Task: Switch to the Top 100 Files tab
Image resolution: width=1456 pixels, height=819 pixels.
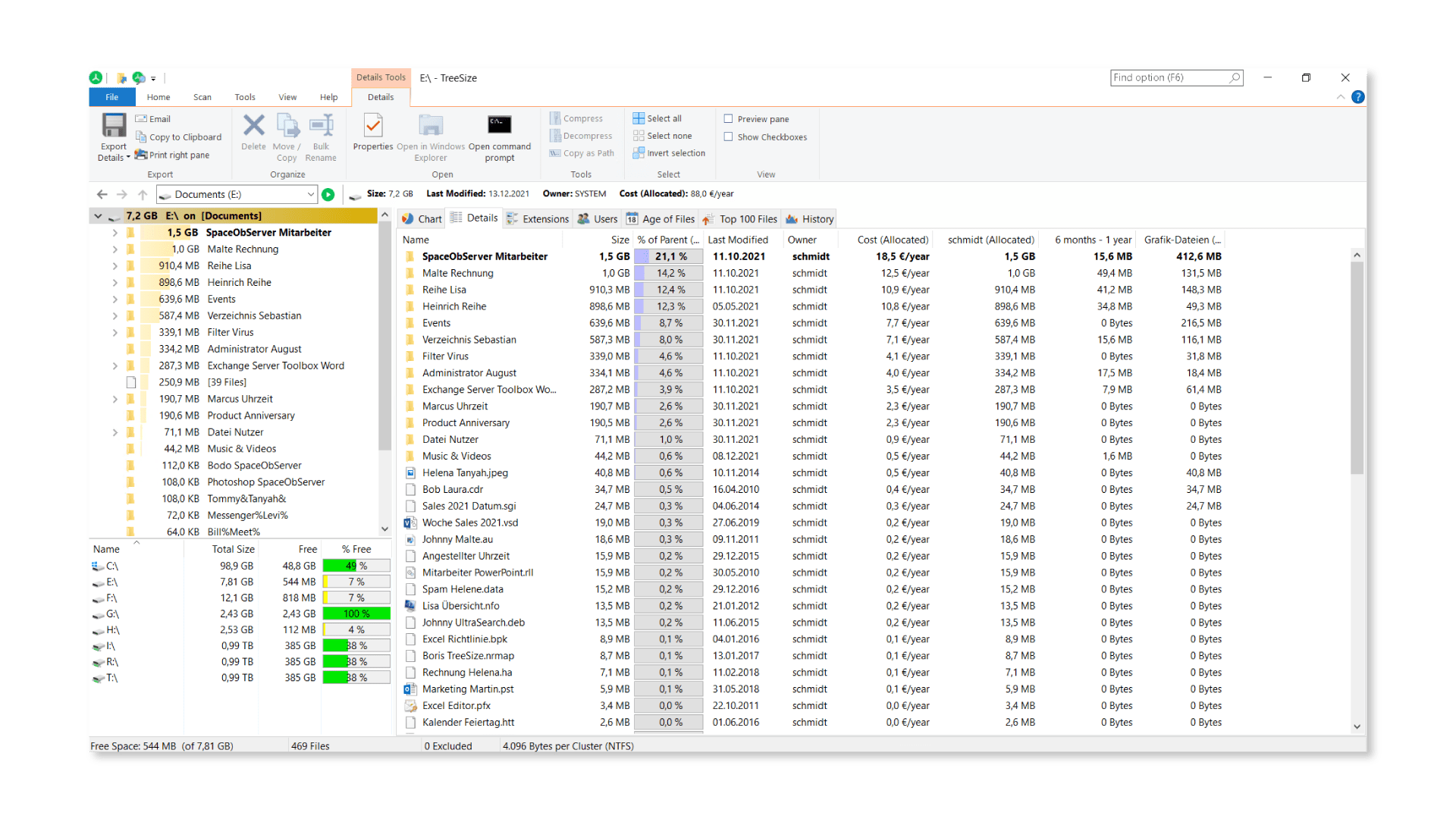Action: pos(740,219)
